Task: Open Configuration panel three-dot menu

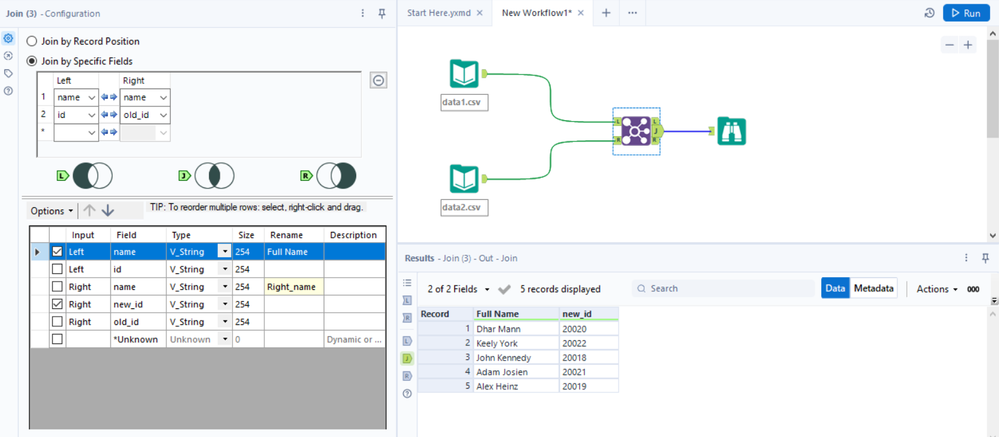Action: pyautogui.click(x=363, y=13)
